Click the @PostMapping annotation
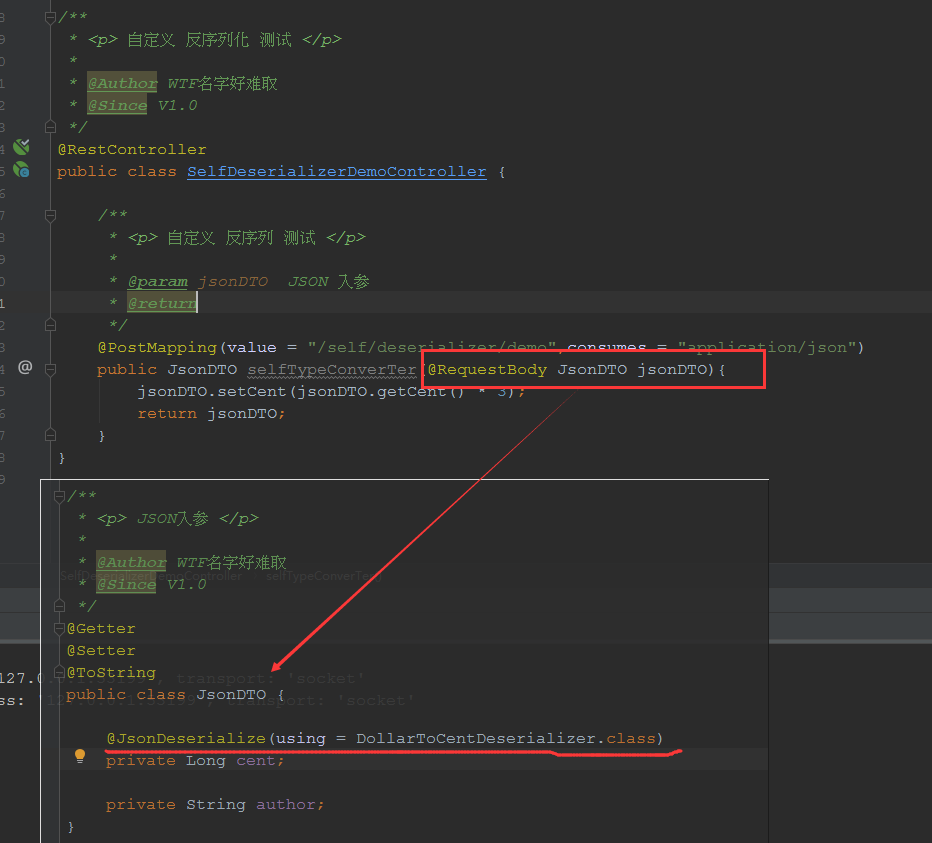Image resolution: width=932 pixels, height=843 pixels. coord(158,348)
